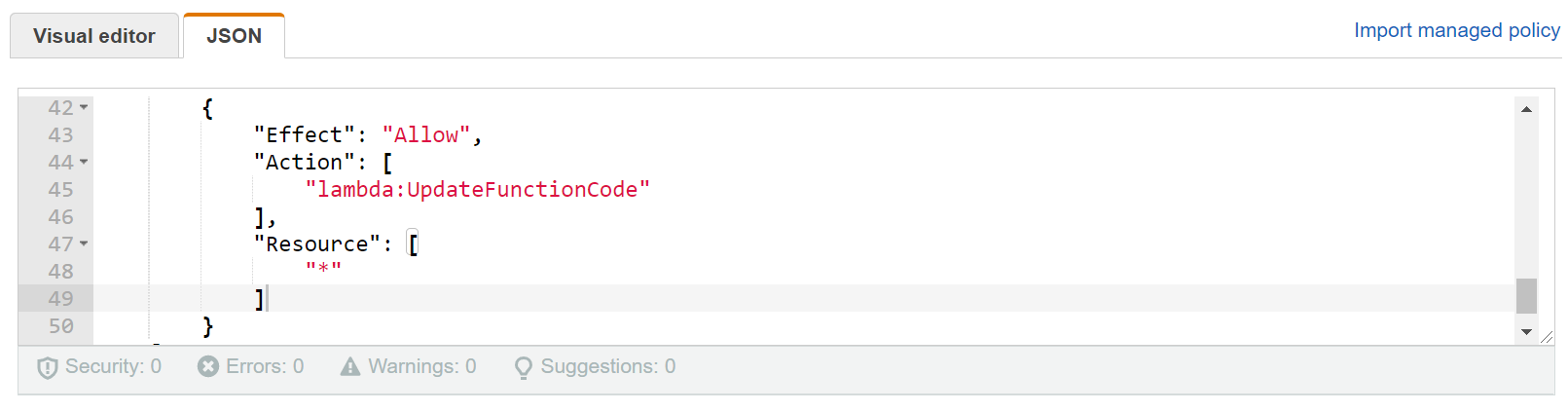Select the JSON tab
This screenshot has width=1568, height=412.
click(234, 36)
